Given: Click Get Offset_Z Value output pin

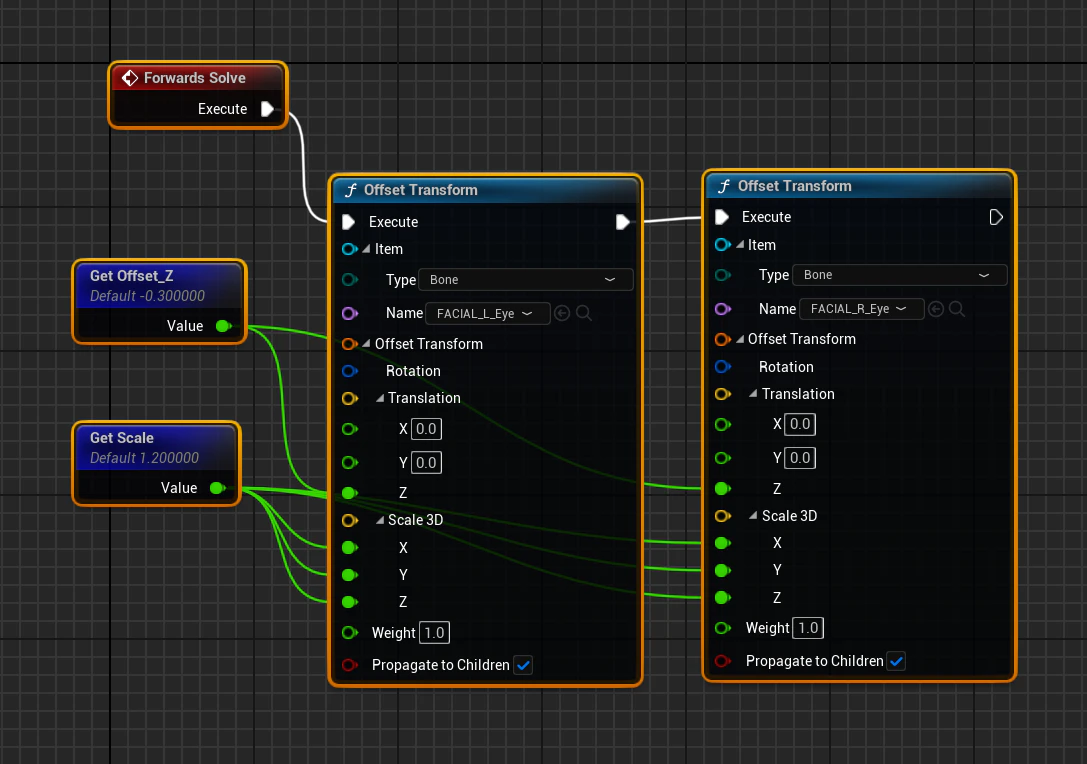Looking at the screenshot, I should point(223,326).
